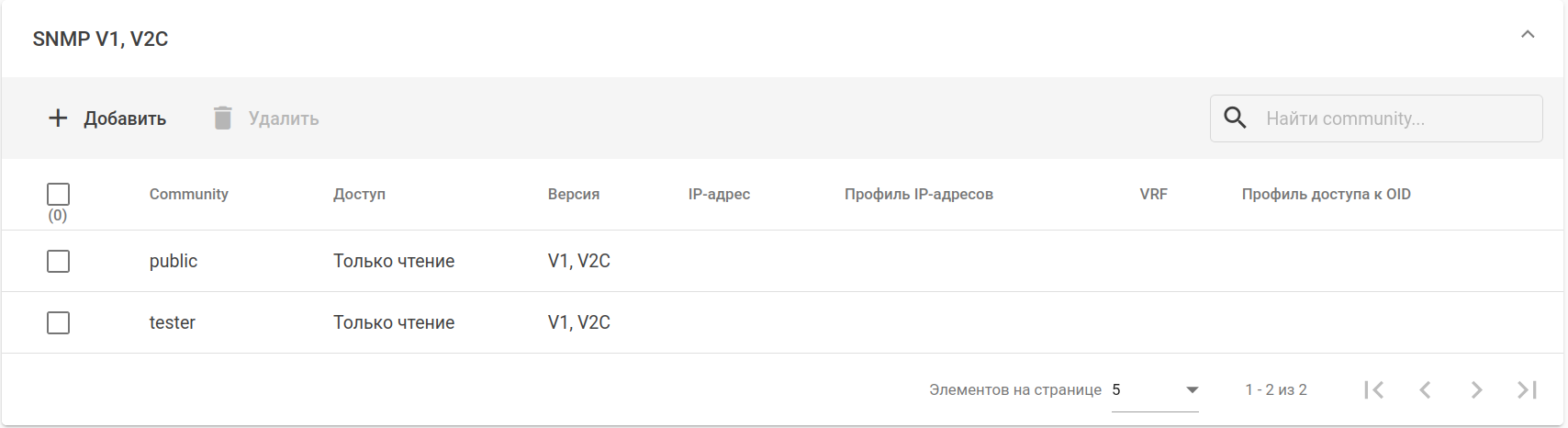The height and width of the screenshot is (428, 1568).
Task: Go to first page of communities
Action: (1373, 389)
